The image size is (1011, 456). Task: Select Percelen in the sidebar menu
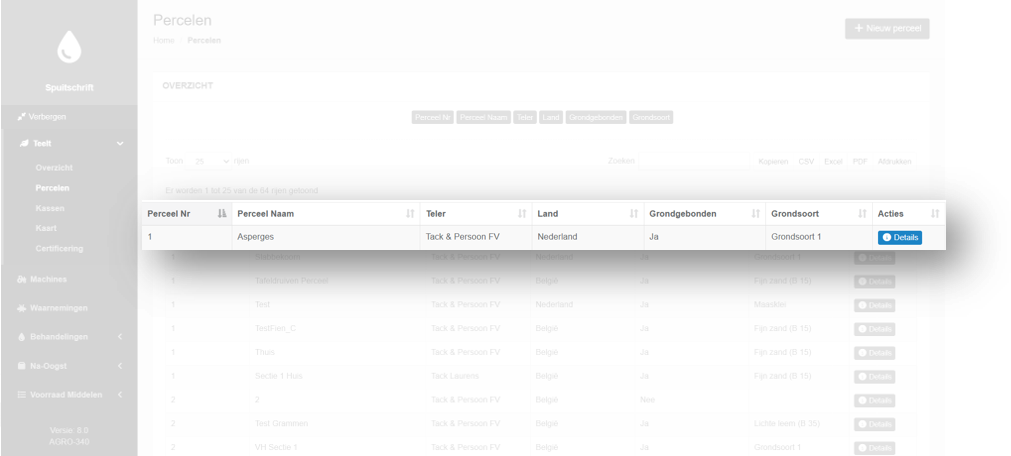tap(52, 188)
